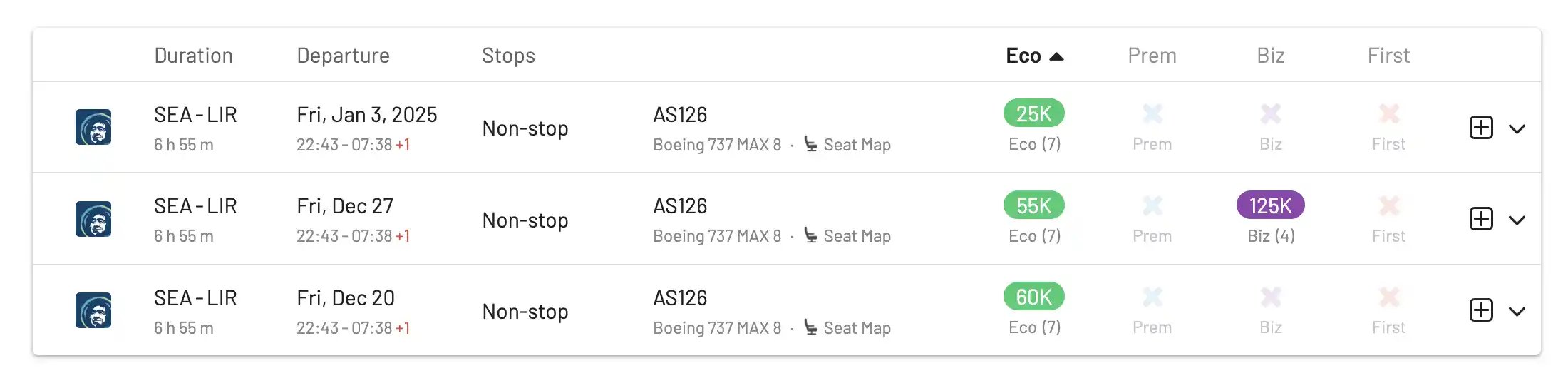1568x388 pixels.
Task: Select the 60K Eco fare badge
Action: [x=1033, y=297]
